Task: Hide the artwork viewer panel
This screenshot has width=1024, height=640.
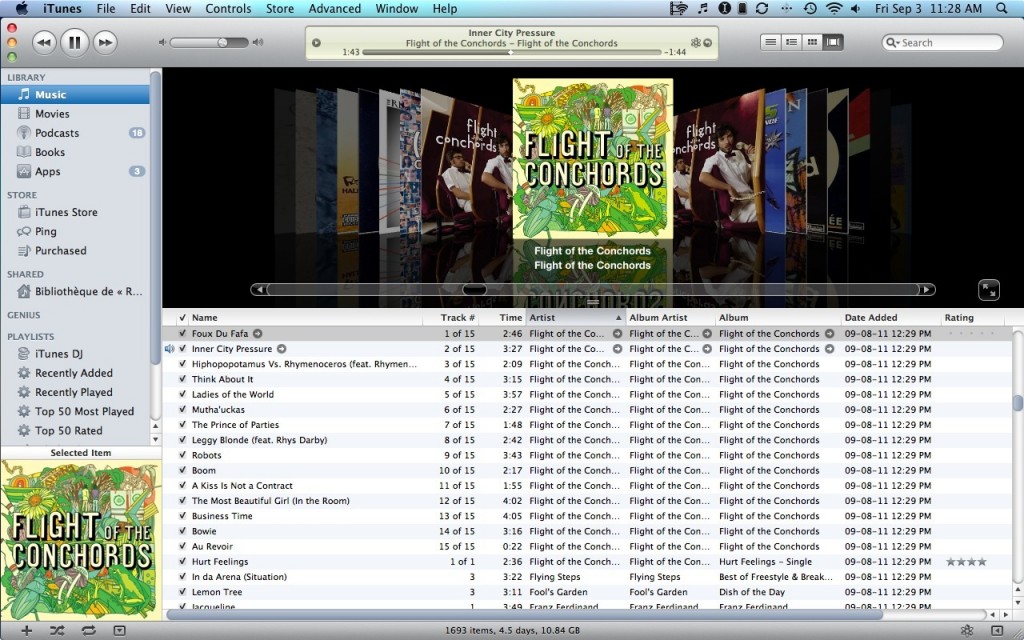Action: (119, 630)
